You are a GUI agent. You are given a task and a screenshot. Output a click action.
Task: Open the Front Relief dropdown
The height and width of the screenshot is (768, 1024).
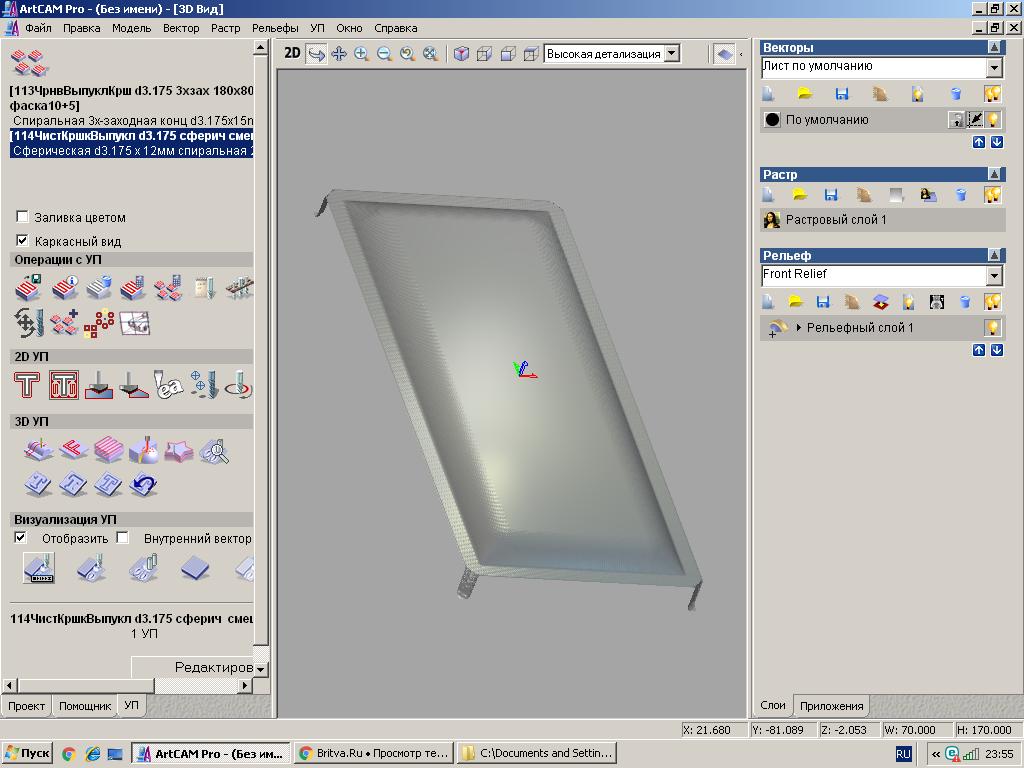[994, 275]
